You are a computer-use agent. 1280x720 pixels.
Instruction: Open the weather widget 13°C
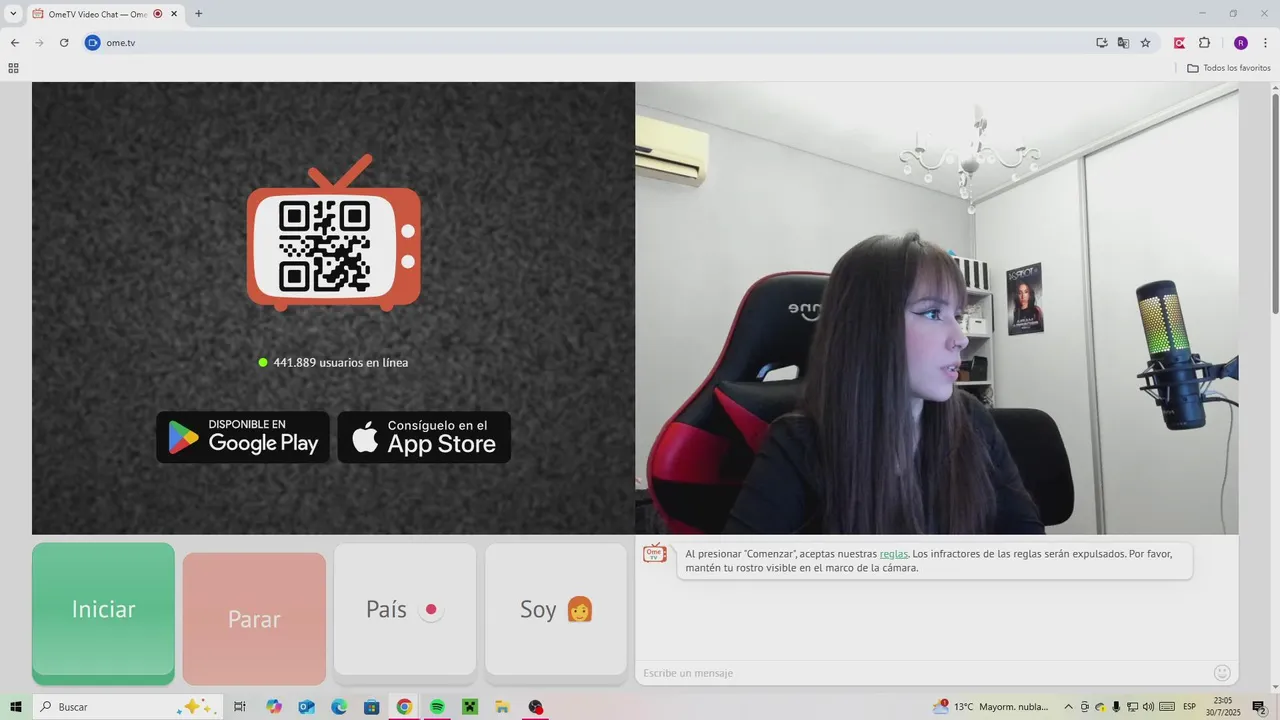click(991, 707)
